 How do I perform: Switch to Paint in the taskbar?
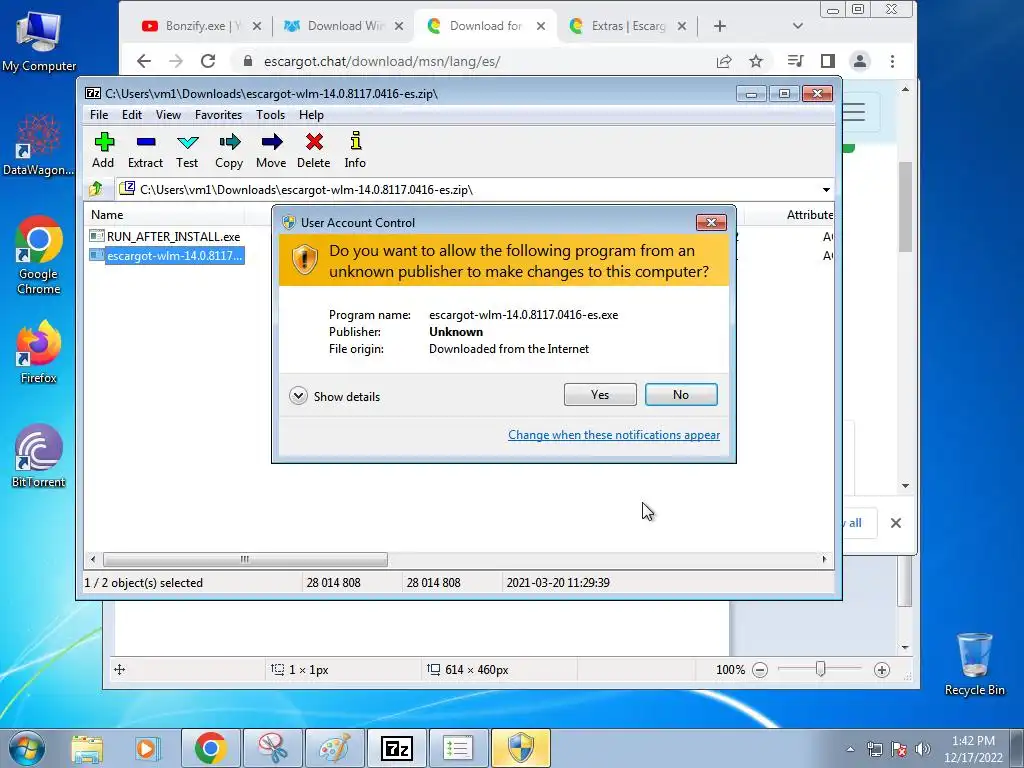point(334,748)
